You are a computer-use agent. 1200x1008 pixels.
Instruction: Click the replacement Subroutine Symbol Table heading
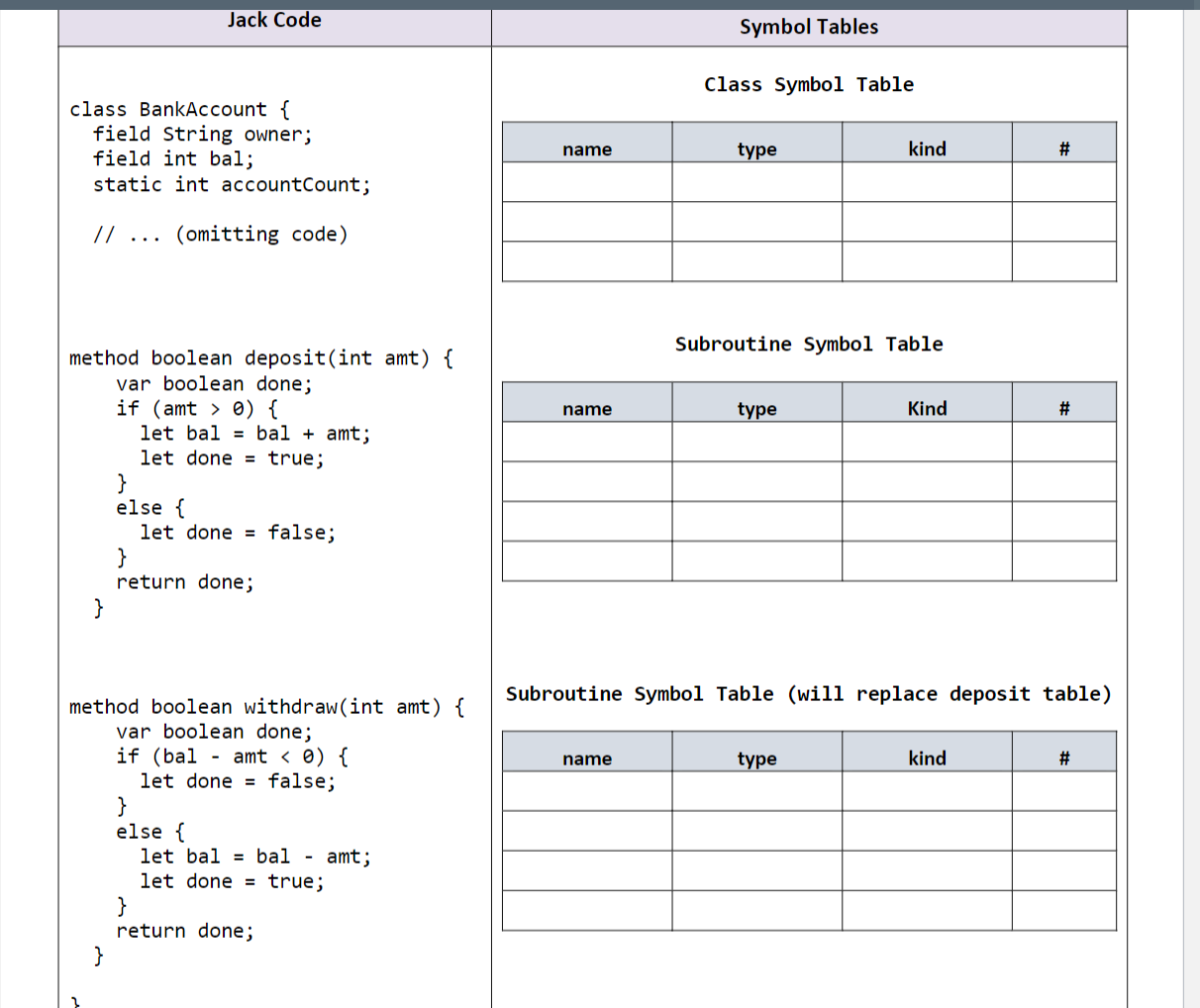(x=808, y=693)
